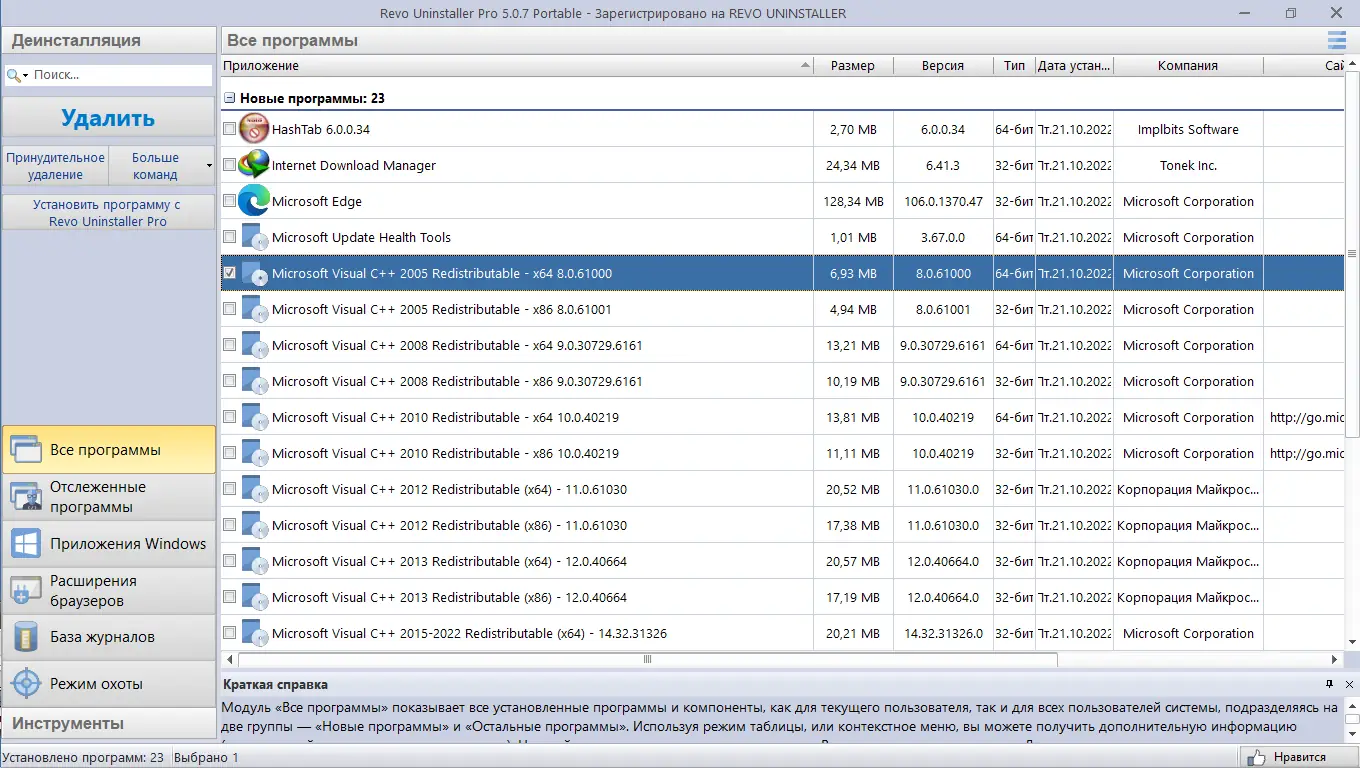Click the icon of Visual C++ 2013 (x64) row
The width and height of the screenshot is (1360, 768).
[255, 561]
